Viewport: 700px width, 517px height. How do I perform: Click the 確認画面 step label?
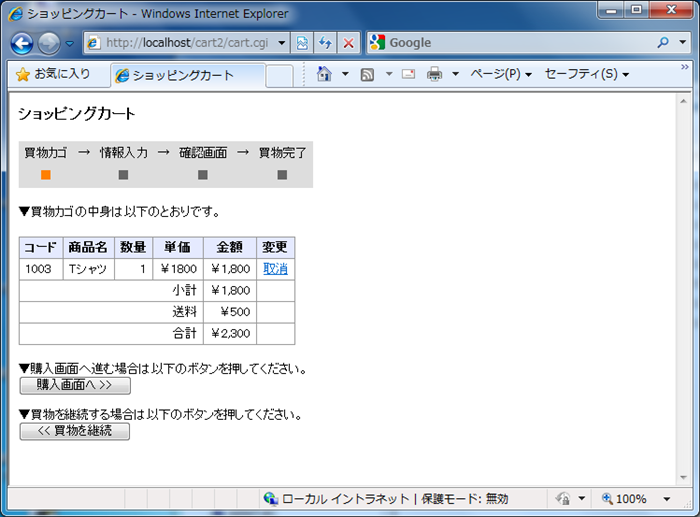tap(203, 153)
